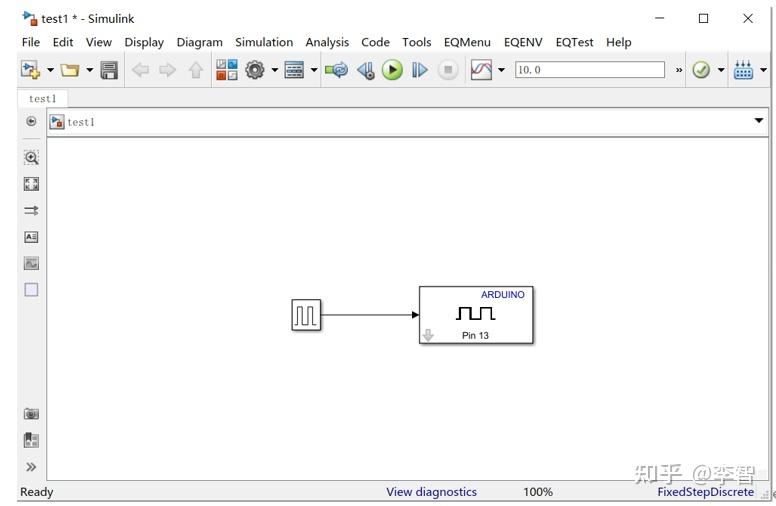Expand the Build Model dropdown arrow

tap(763, 70)
